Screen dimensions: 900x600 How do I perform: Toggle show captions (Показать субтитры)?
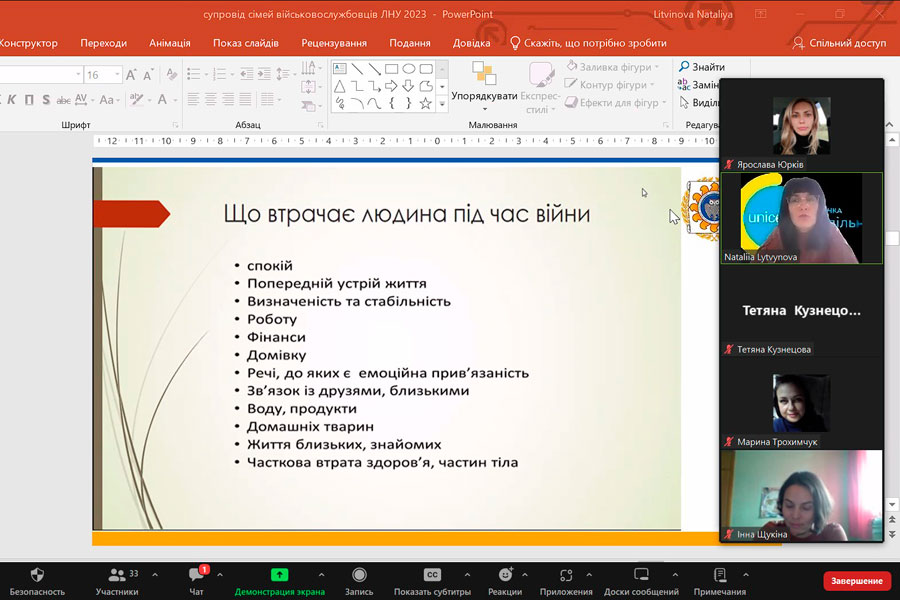[x=432, y=575]
